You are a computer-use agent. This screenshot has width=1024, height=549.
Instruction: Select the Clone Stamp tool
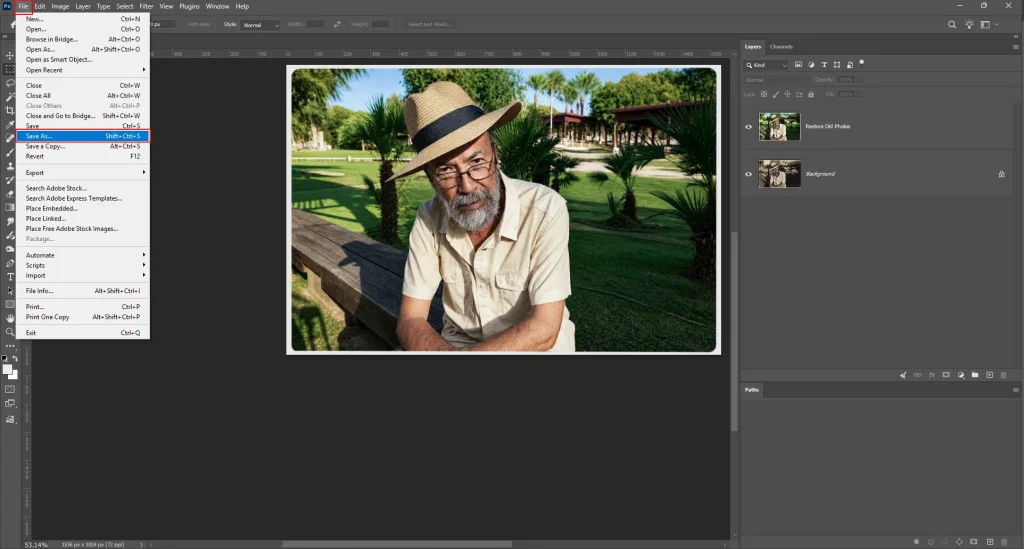pyautogui.click(x=10, y=166)
